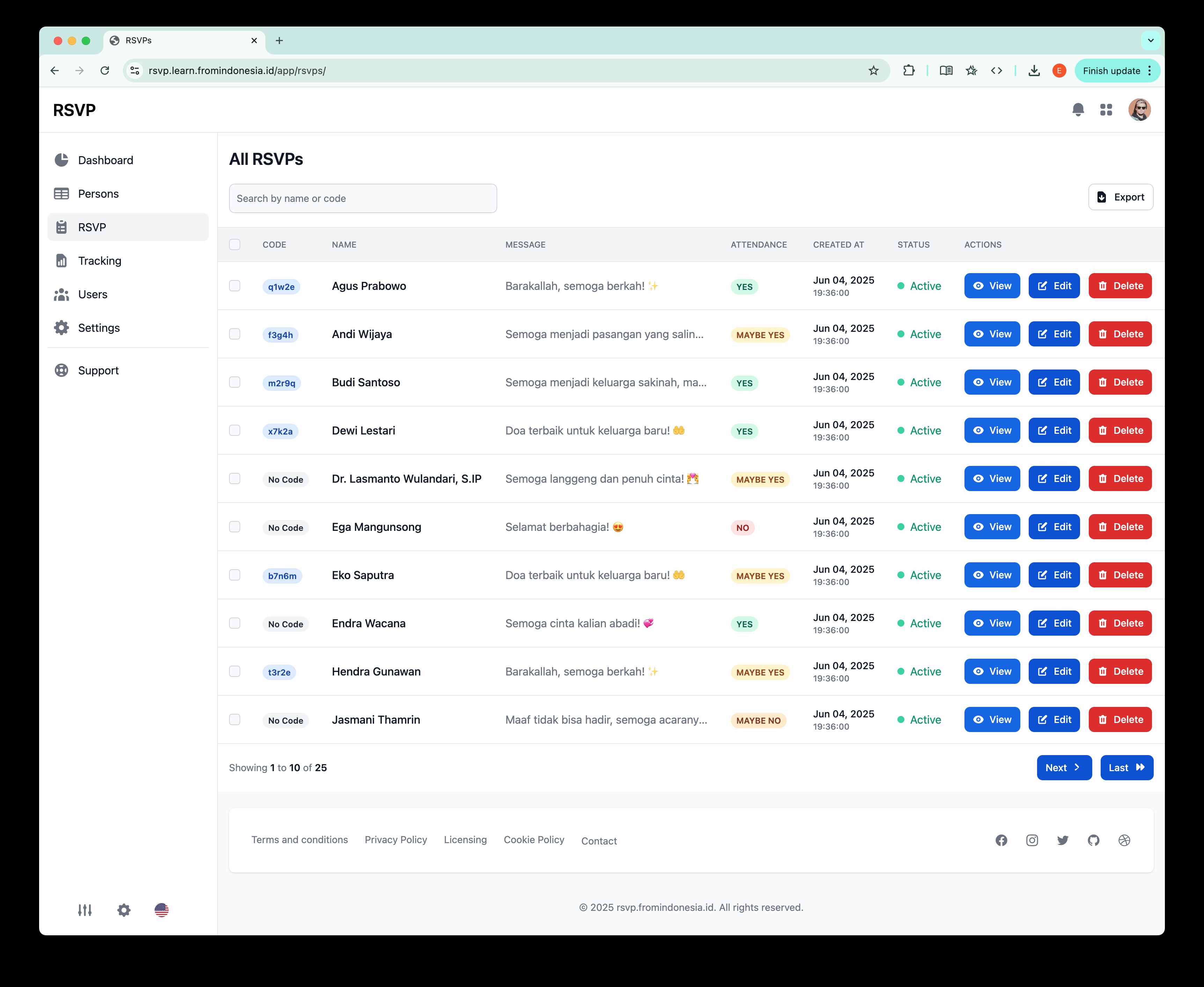1204x987 pixels.
Task: Click the browser extensions puzzle icon
Action: click(908, 71)
